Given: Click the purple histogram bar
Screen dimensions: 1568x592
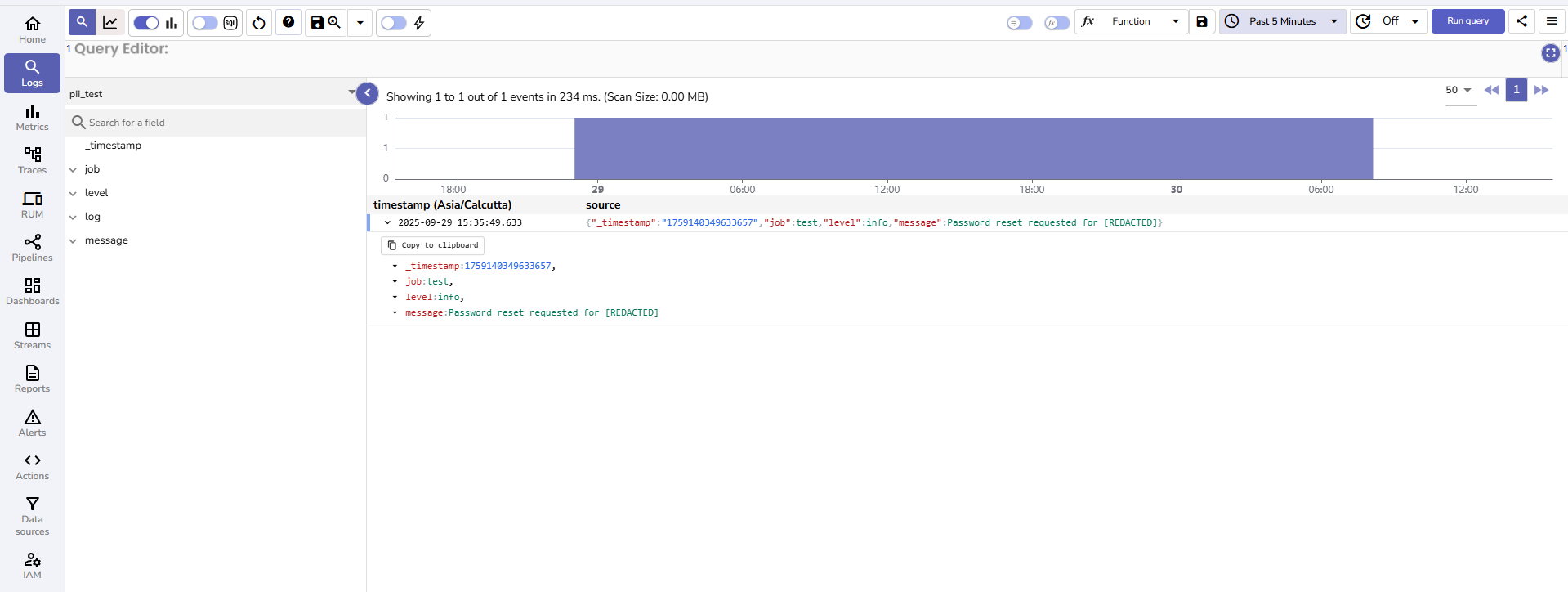Looking at the screenshot, I should click(x=972, y=148).
